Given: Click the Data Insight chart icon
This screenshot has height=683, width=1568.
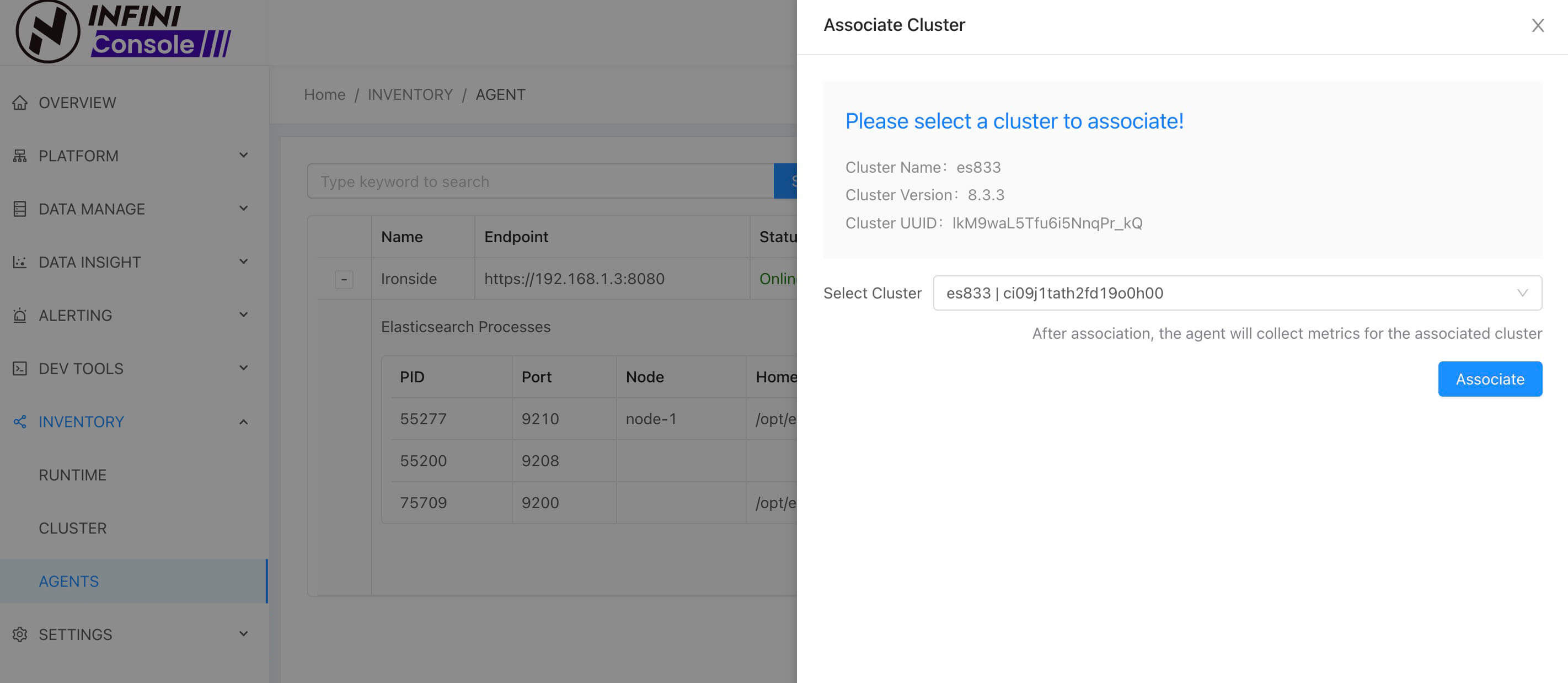Looking at the screenshot, I should (x=19, y=263).
